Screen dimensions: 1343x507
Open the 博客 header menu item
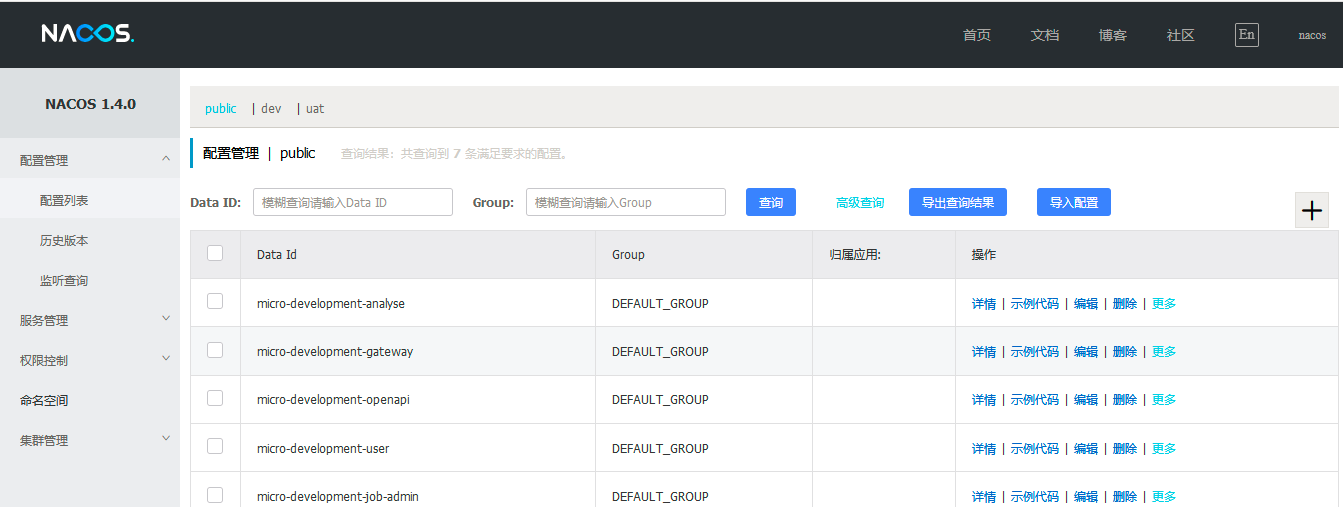[x=1113, y=35]
